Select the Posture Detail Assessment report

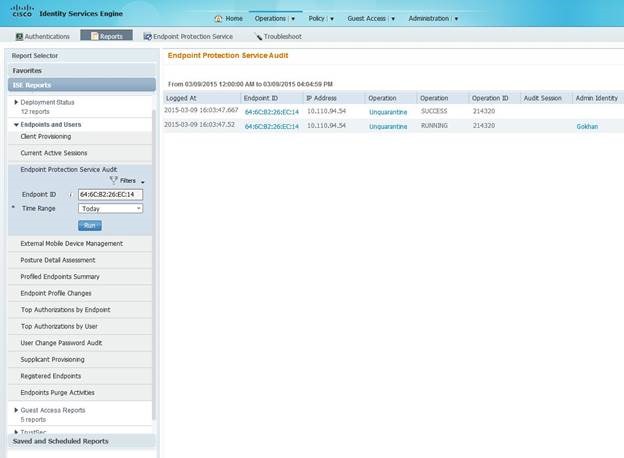pos(58,260)
